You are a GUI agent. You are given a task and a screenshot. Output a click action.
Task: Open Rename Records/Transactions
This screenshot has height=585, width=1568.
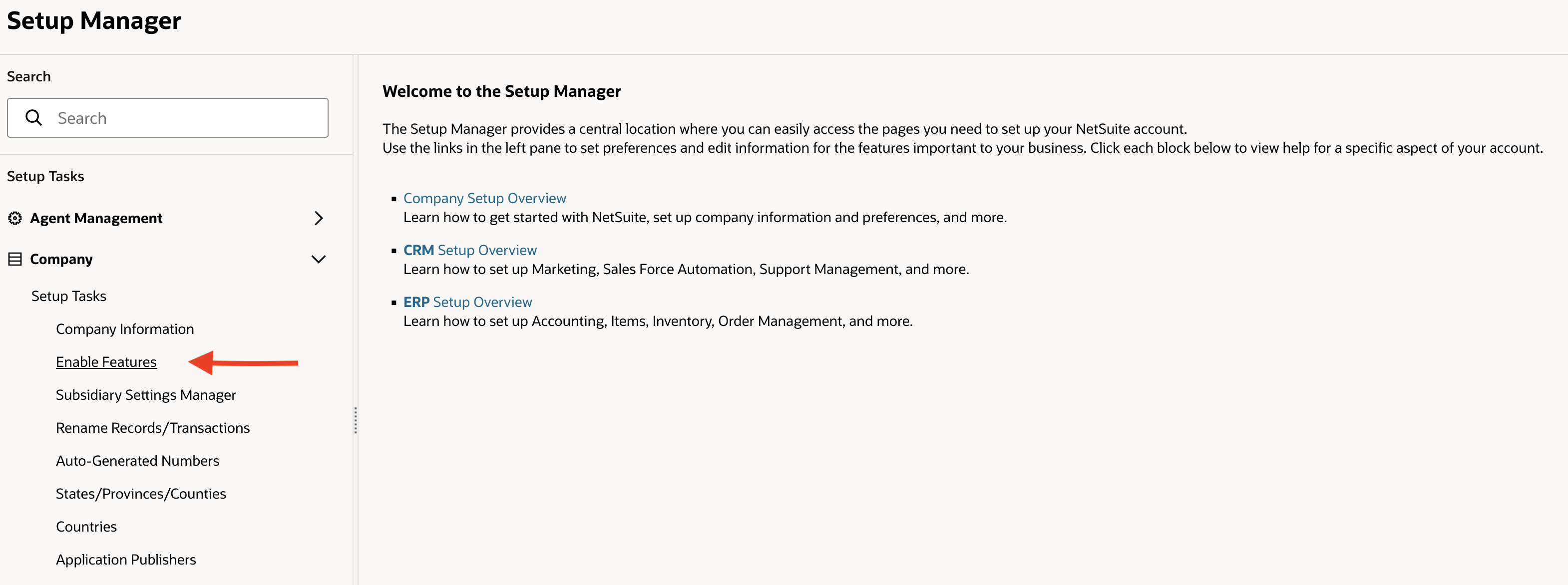153,427
